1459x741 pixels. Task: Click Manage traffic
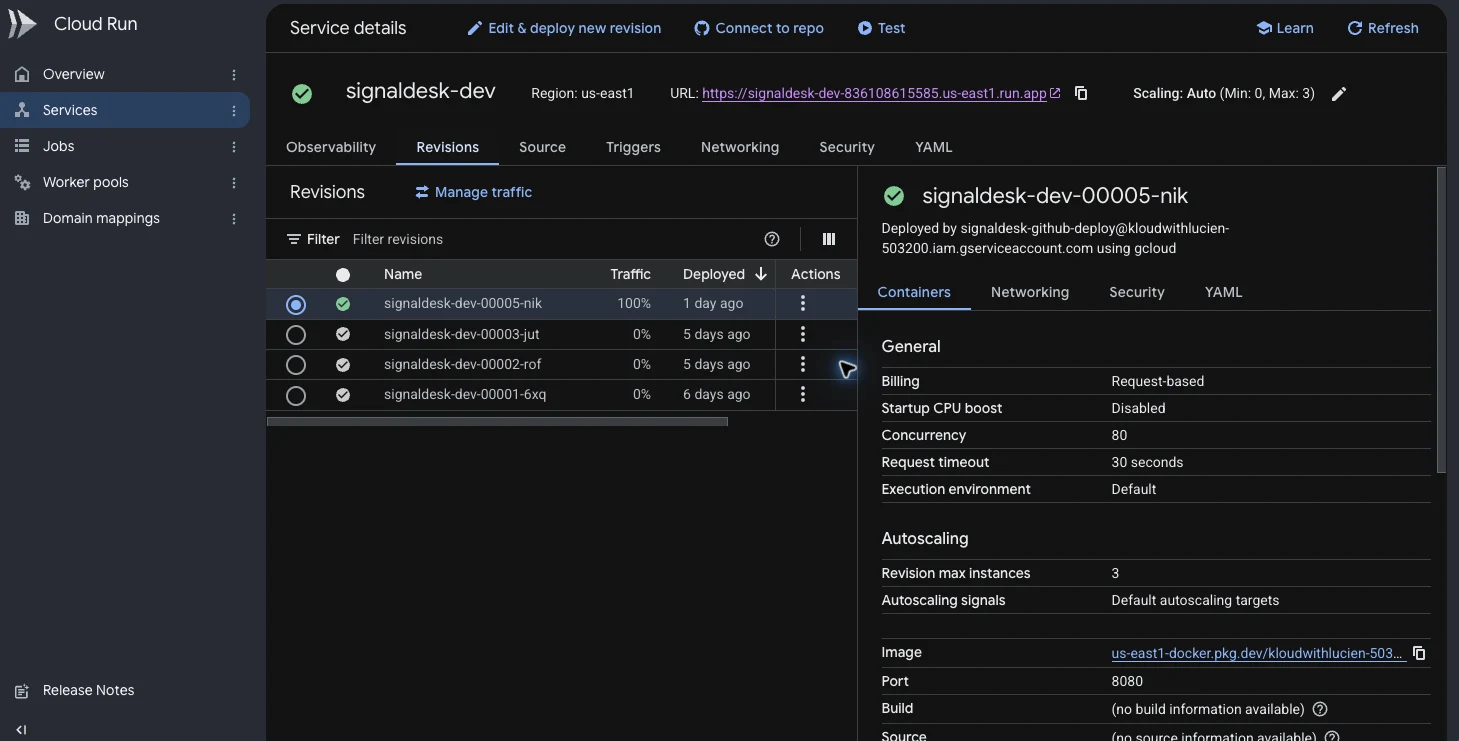coord(473,192)
